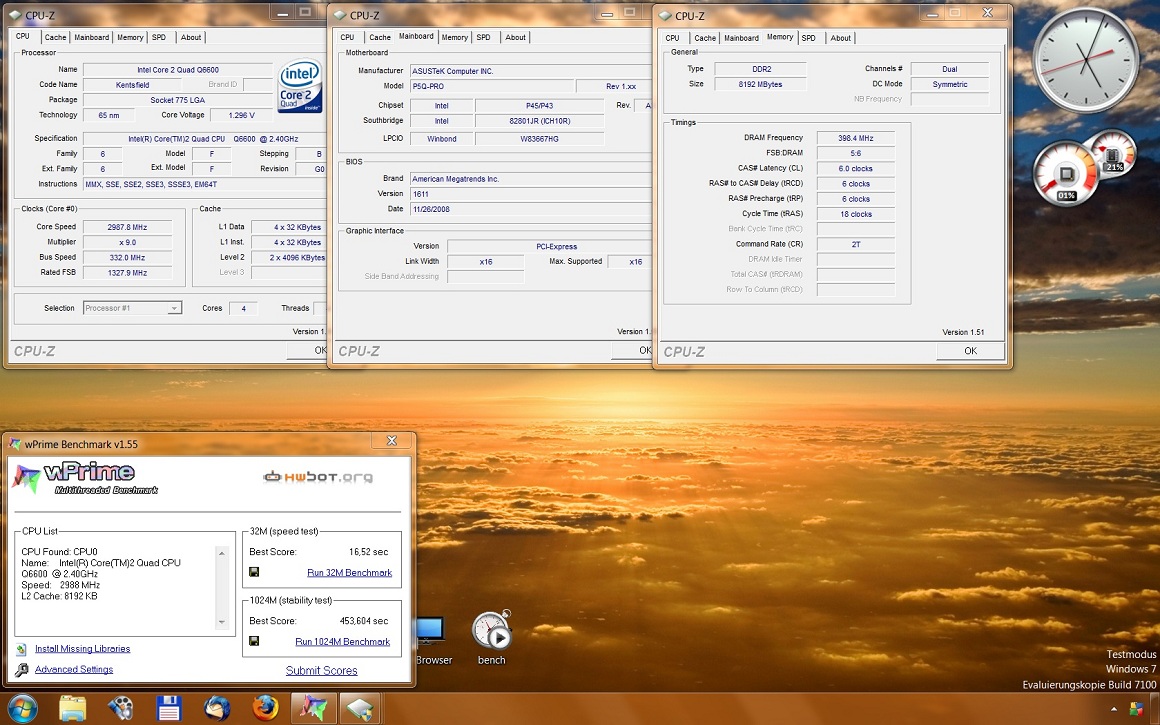
Task: Click the floppy icon beside Run 1024M Benchmark
Action: pyautogui.click(x=254, y=641)
